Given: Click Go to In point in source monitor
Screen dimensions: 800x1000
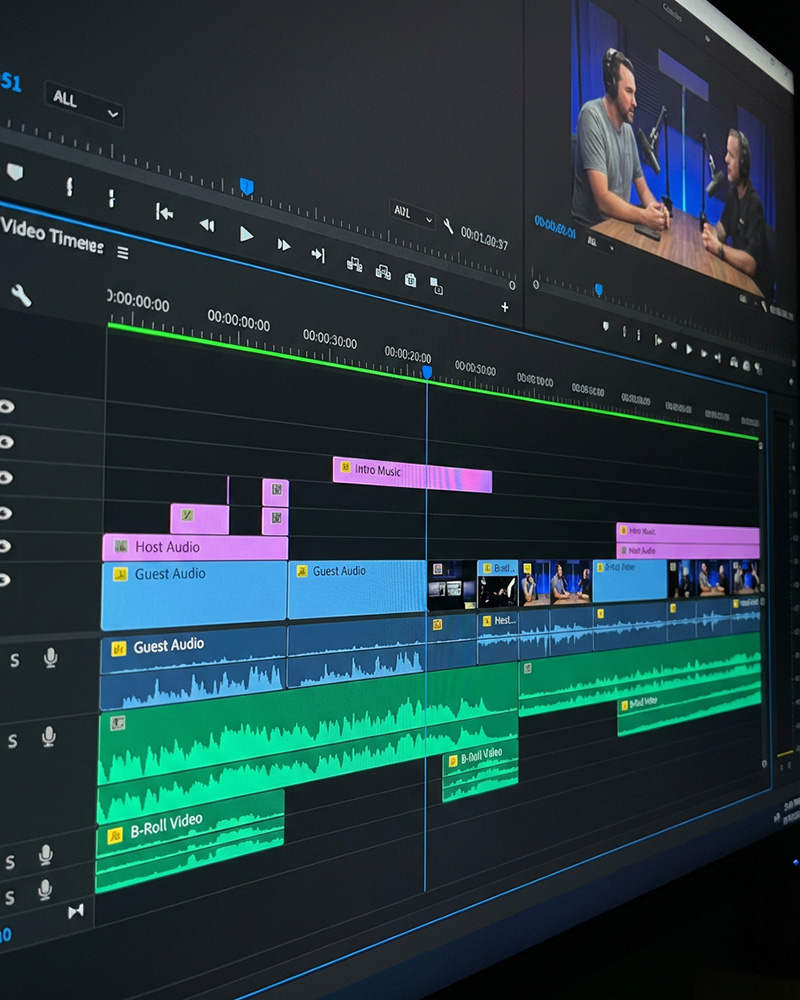Looking at the screenshot, I should click(164, 212).
